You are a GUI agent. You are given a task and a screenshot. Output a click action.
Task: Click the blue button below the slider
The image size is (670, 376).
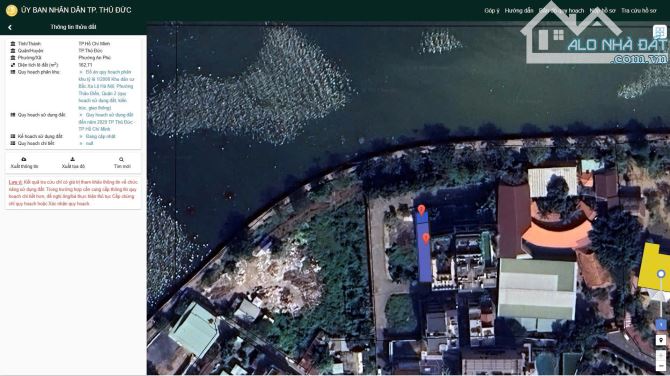(x=661, y=324)
